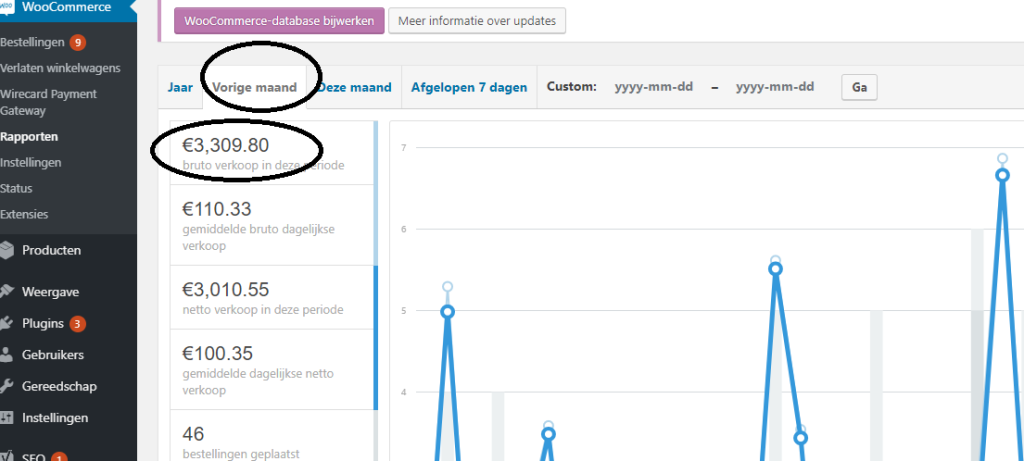Open Bestellingen in the WooCommerce submenu
The width and height of the screenshot is (1024, 461).
[33, 42]
